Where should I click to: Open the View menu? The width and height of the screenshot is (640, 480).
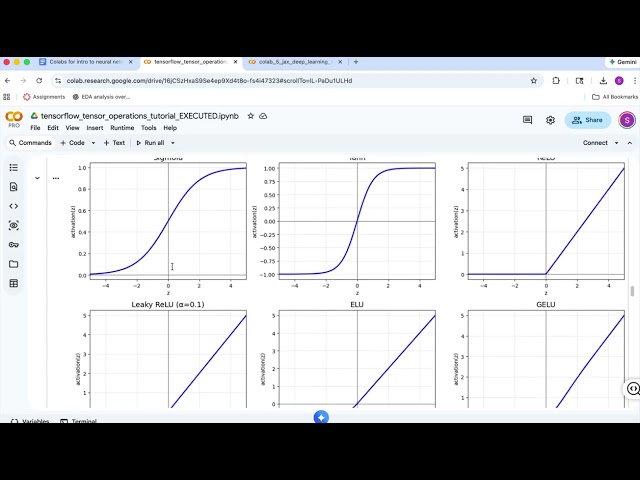[73, 128]
